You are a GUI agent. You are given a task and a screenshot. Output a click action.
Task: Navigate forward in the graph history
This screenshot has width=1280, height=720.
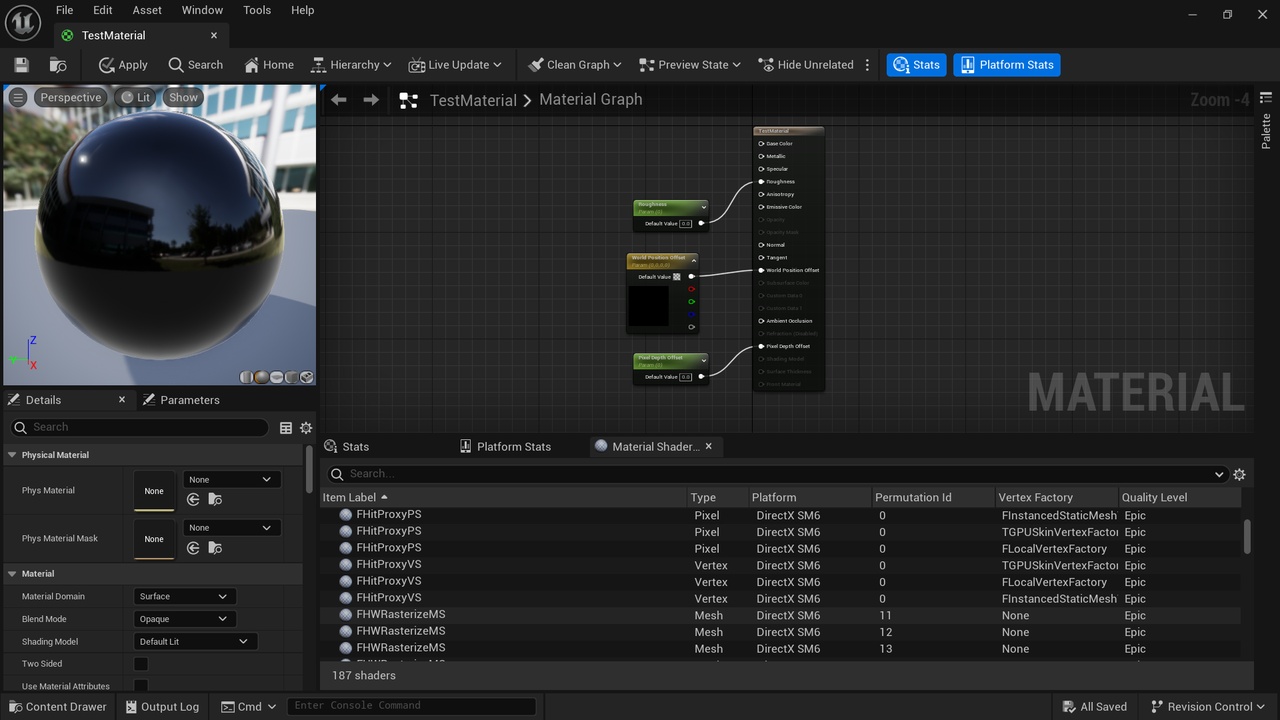click(x=371, y=100)
